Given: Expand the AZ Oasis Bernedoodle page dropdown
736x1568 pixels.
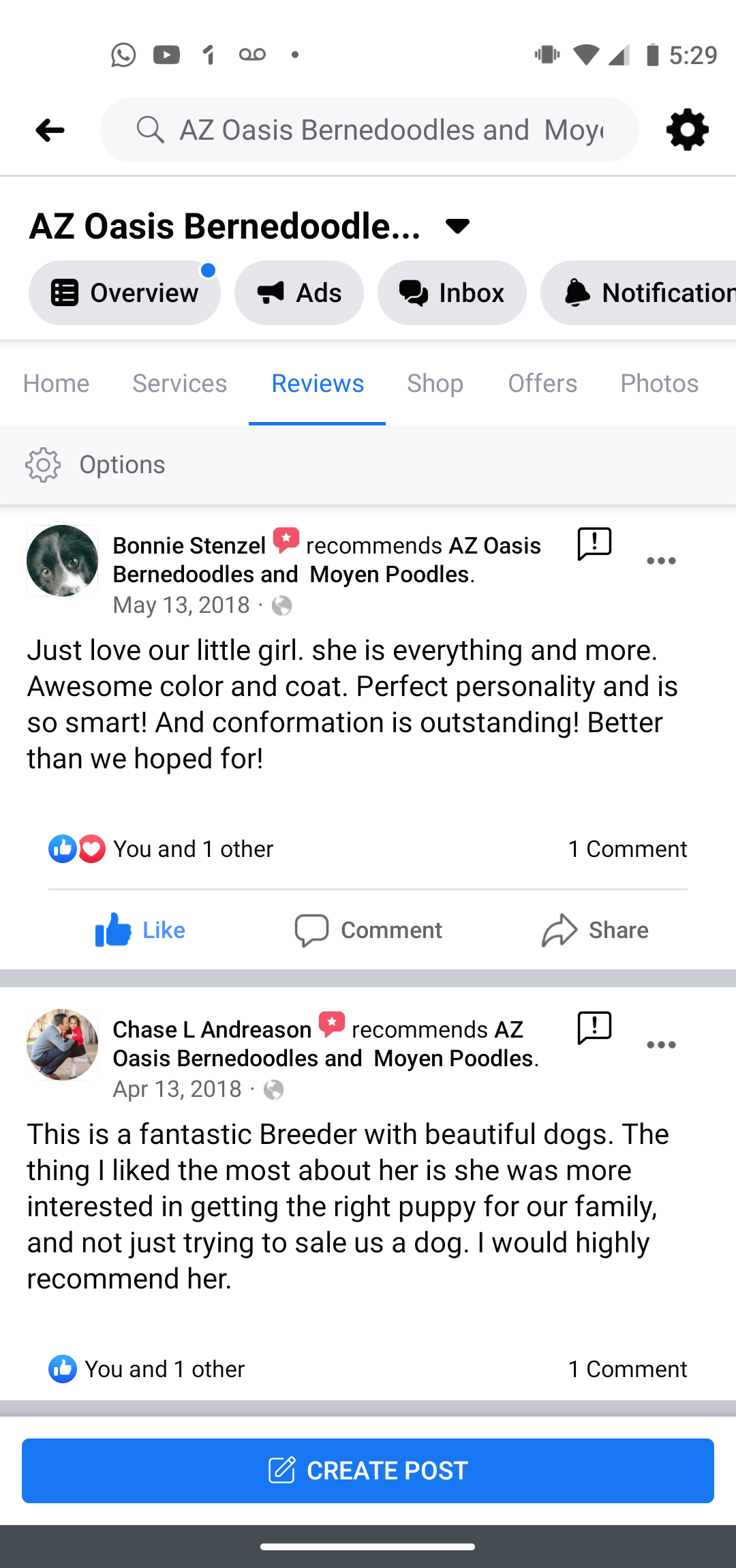Looking at the screenshot, I should click(x=457, y=226).
